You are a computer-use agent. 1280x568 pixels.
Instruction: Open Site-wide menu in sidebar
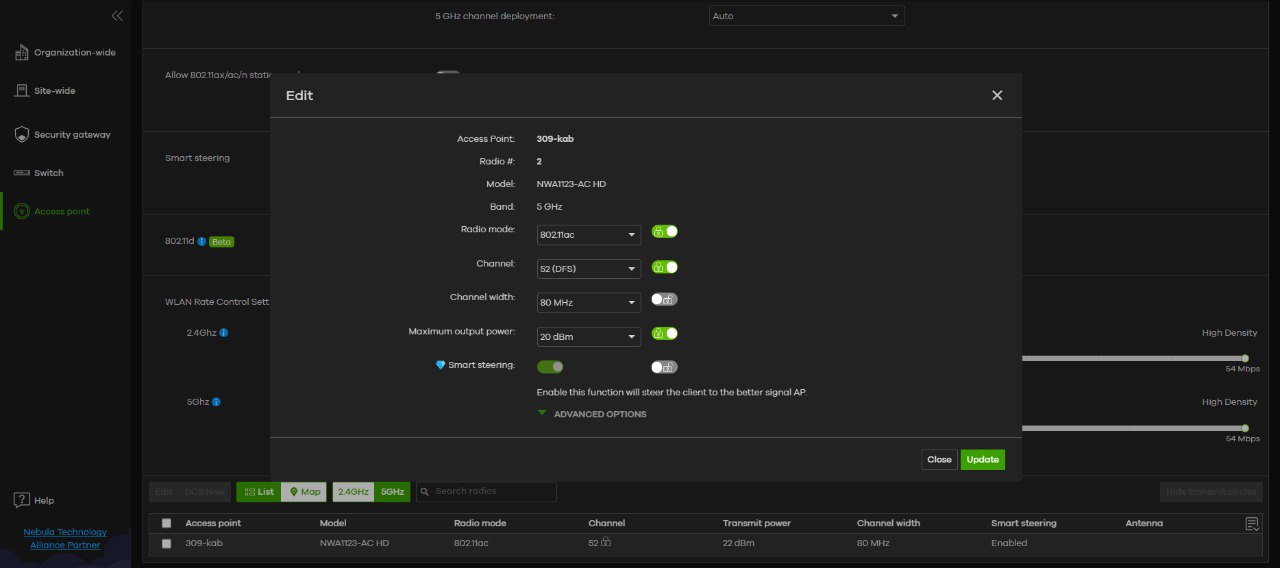click(x=54, y=91)
